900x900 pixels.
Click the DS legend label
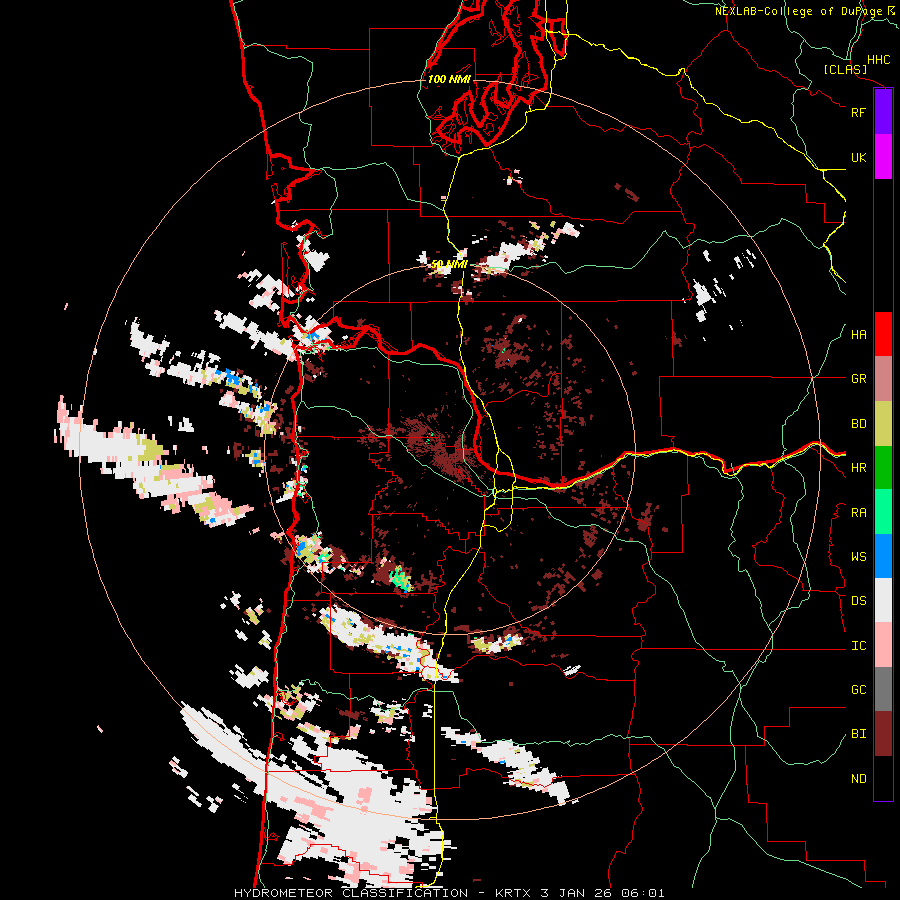[858, 601]
